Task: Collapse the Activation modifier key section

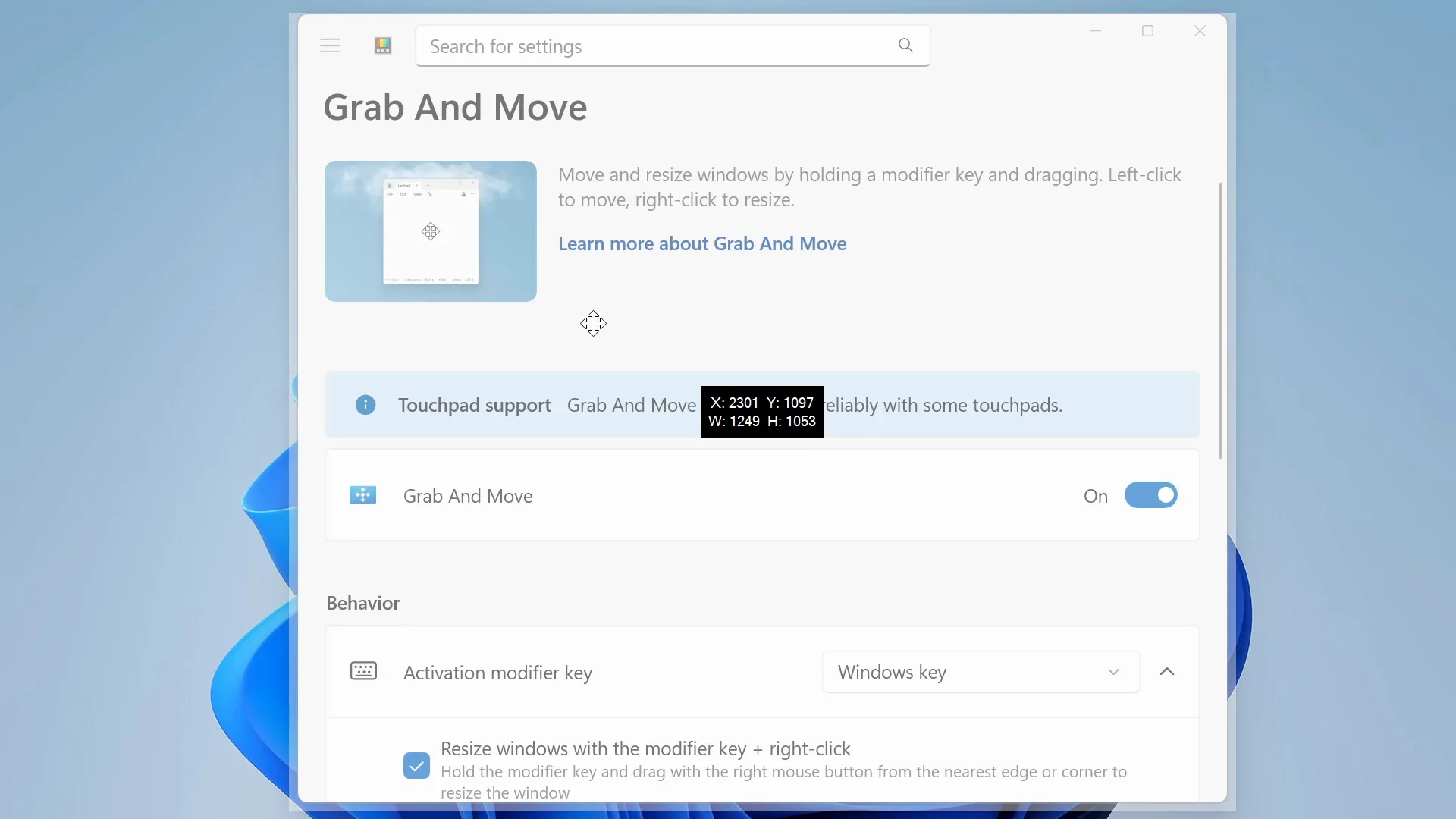Action: pyautogui.click(x=1167, y=672)
